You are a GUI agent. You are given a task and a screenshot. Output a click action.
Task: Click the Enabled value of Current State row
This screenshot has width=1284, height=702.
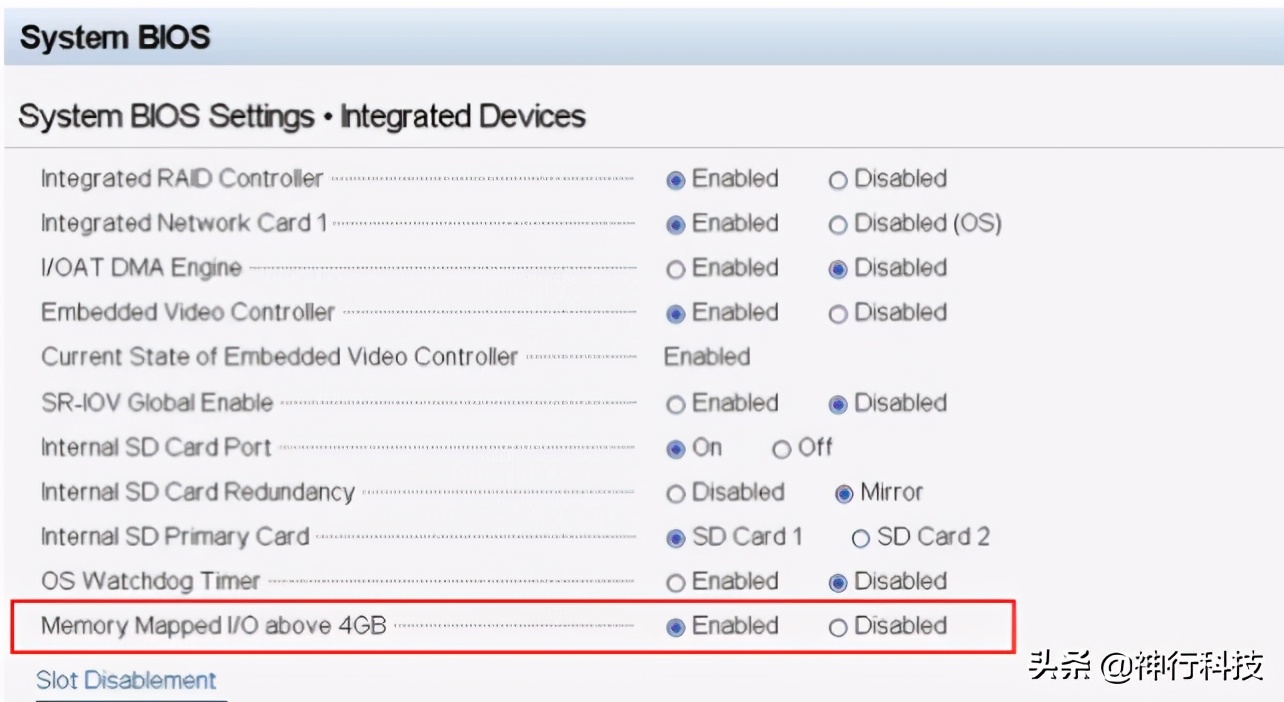[x=707, y=357]
